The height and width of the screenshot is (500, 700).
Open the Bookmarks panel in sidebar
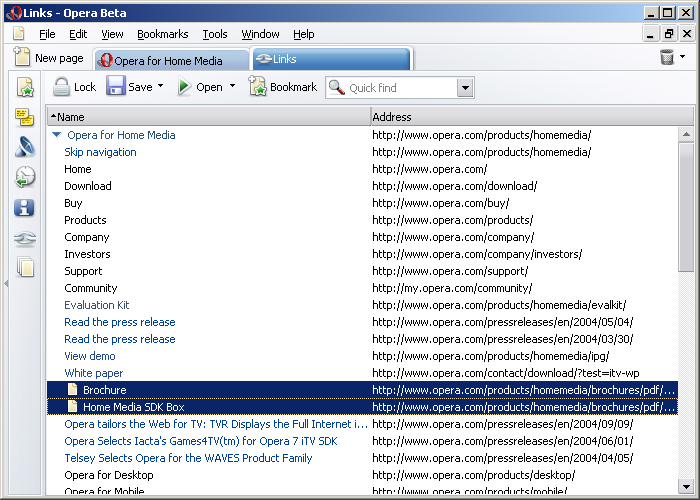click(25, 89)
